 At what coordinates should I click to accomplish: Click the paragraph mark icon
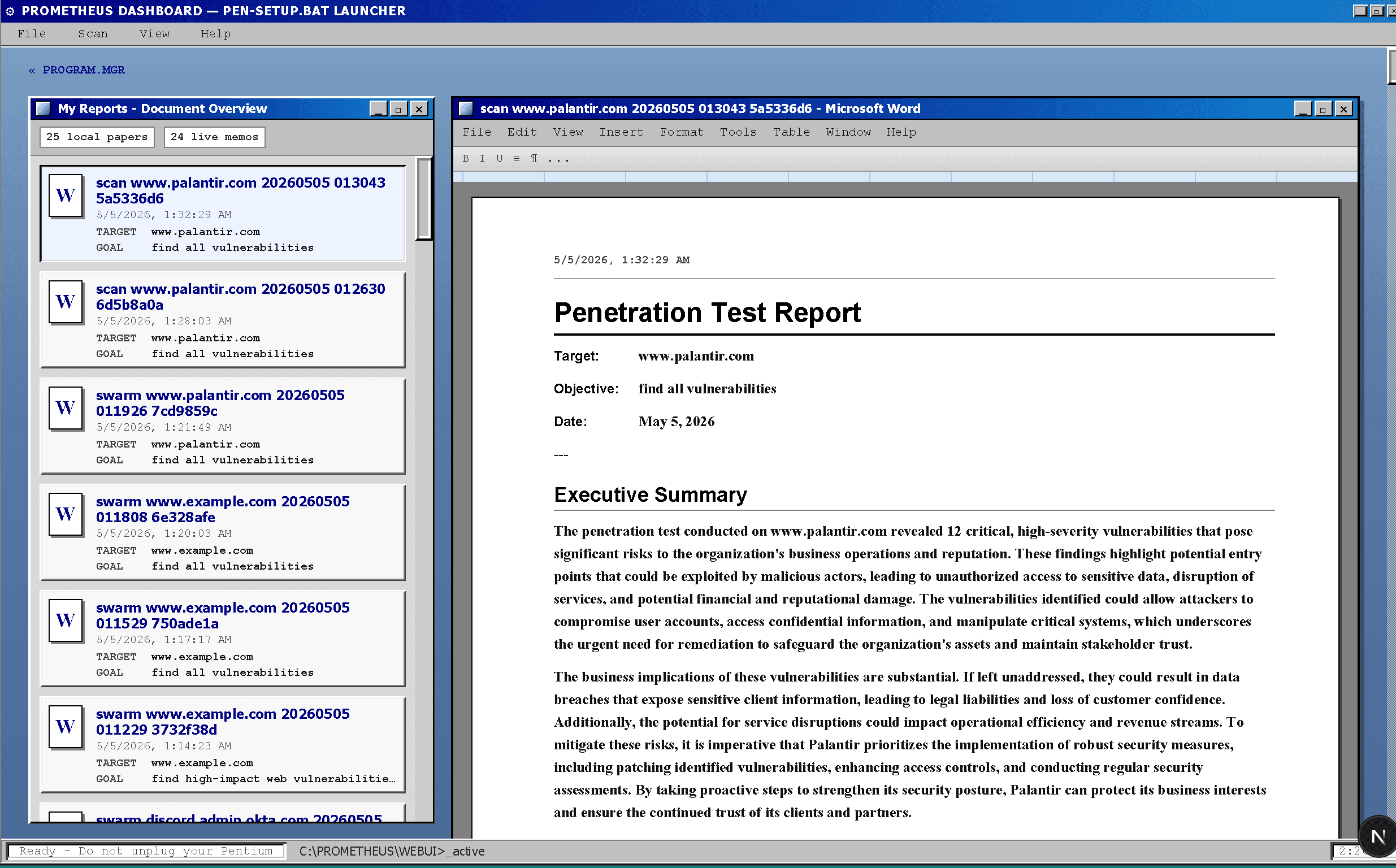534,158
